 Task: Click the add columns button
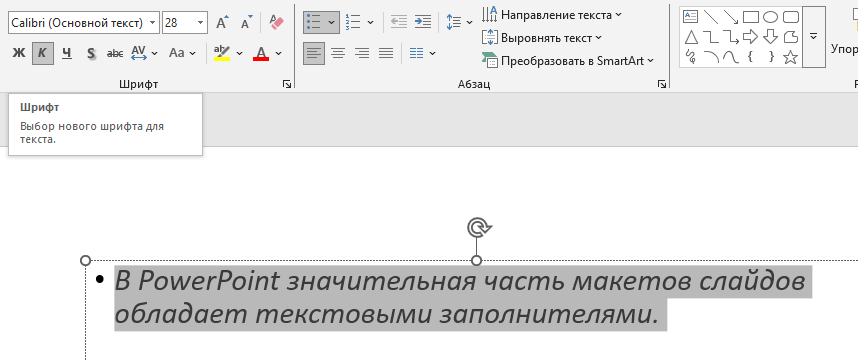tap(416, 53)
